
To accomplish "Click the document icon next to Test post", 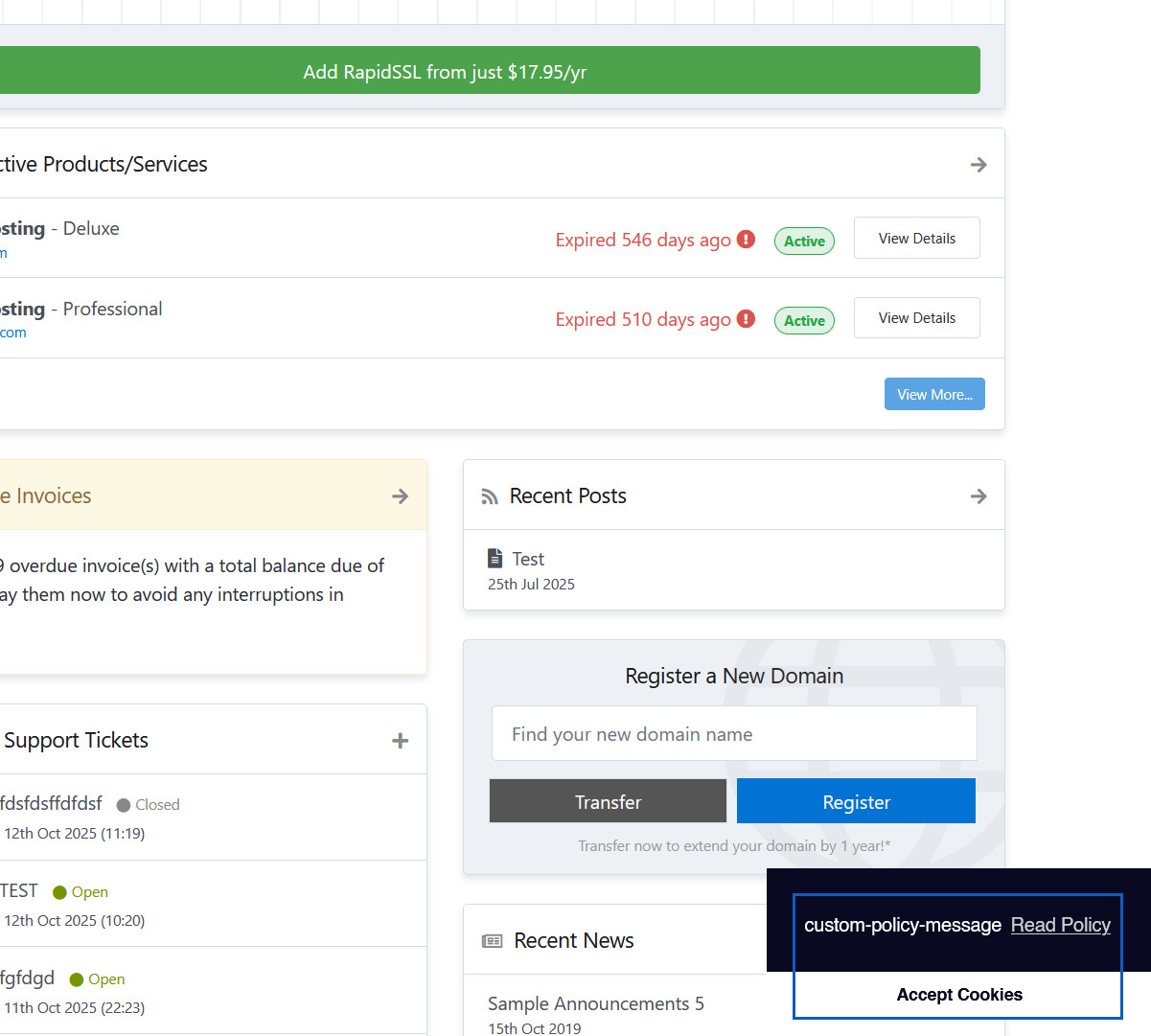I will [495, 559].
